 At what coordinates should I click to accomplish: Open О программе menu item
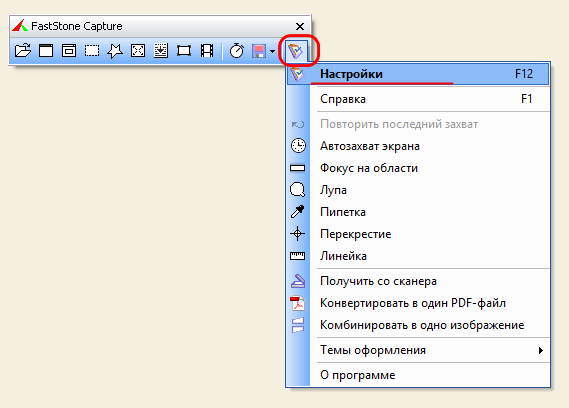pyautogui.click(x=418, y=375)
